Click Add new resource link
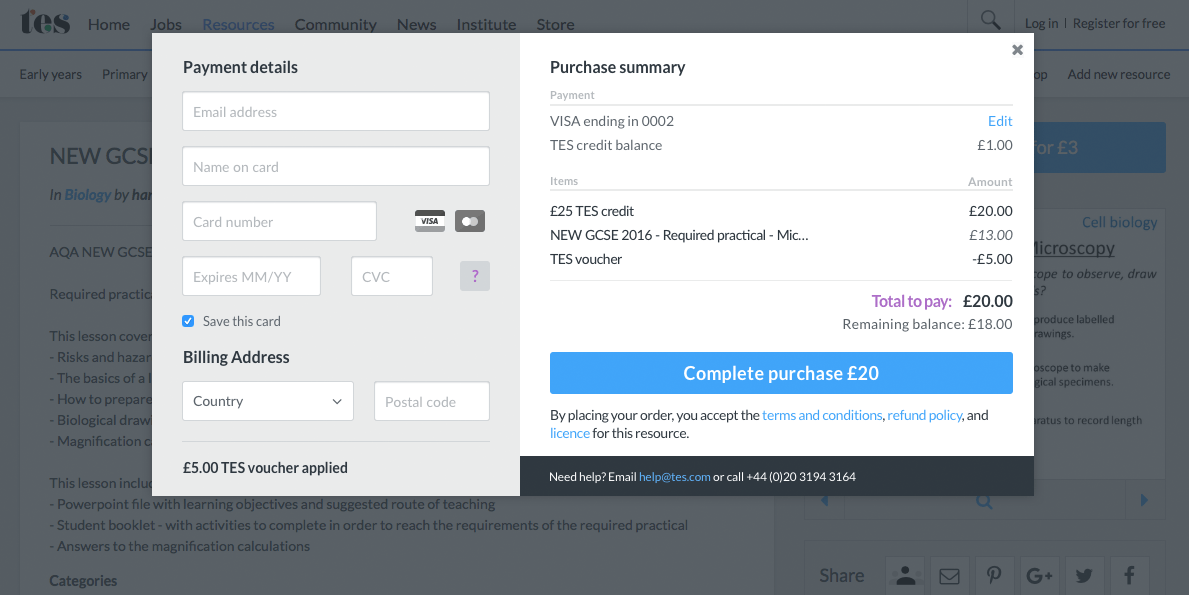 pos(1118,74)
